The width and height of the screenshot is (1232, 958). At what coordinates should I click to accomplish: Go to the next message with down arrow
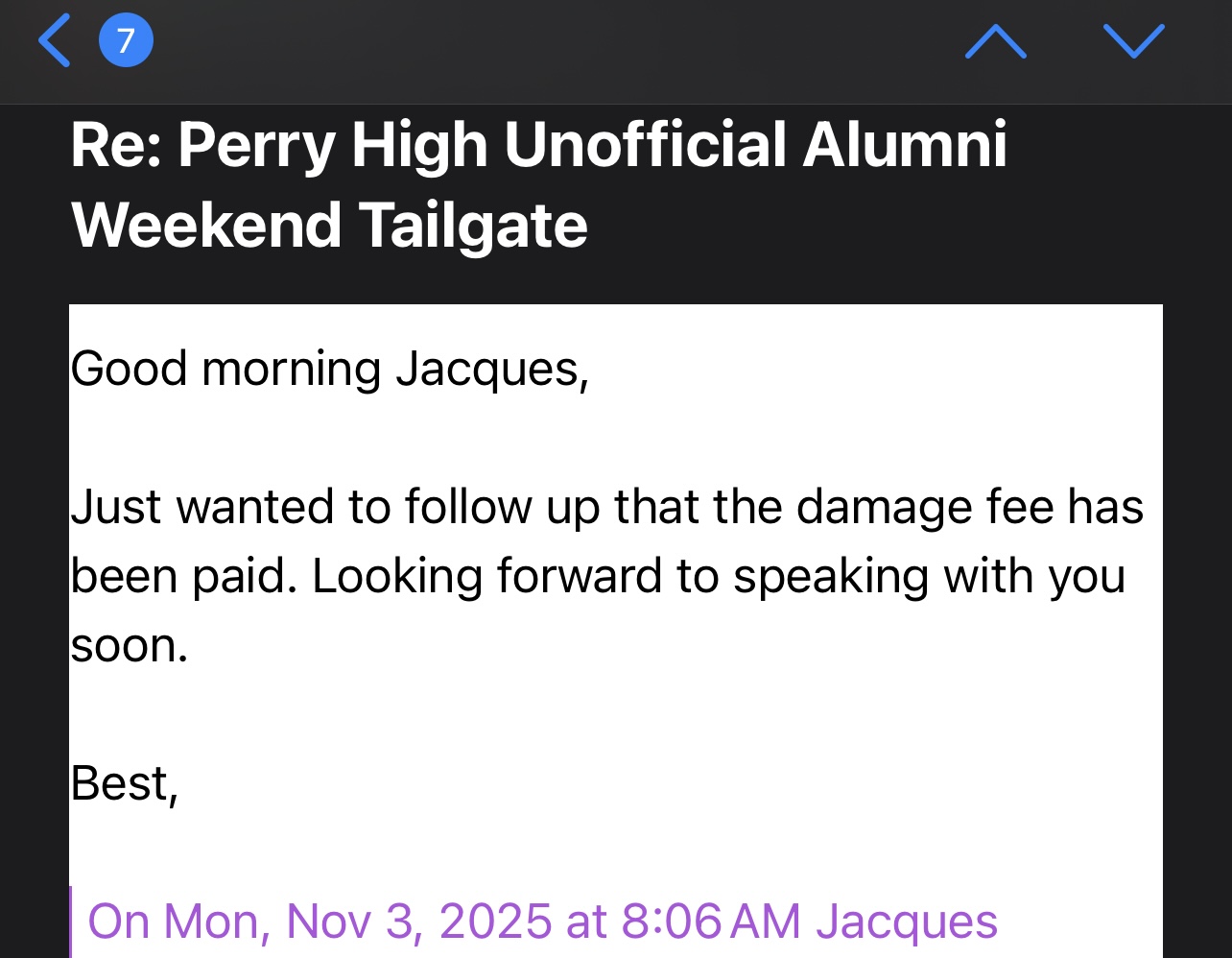tap(1133, 42)
